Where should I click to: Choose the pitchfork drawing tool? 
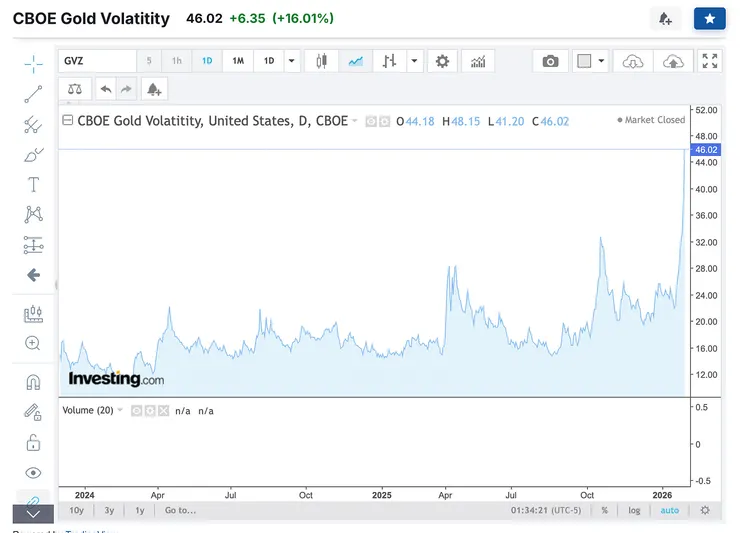[34, 125]
